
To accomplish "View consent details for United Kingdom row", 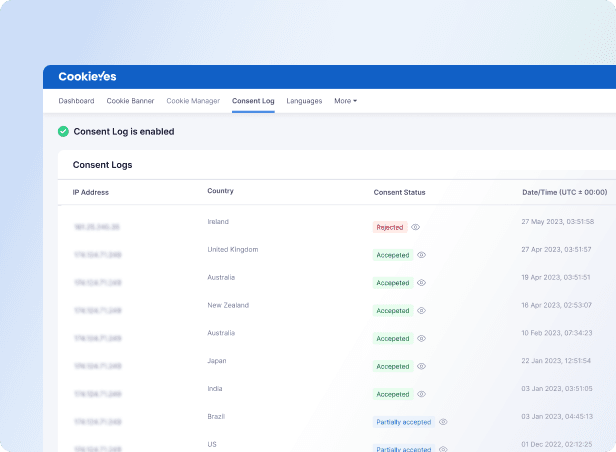I will (x=421, y=255).
